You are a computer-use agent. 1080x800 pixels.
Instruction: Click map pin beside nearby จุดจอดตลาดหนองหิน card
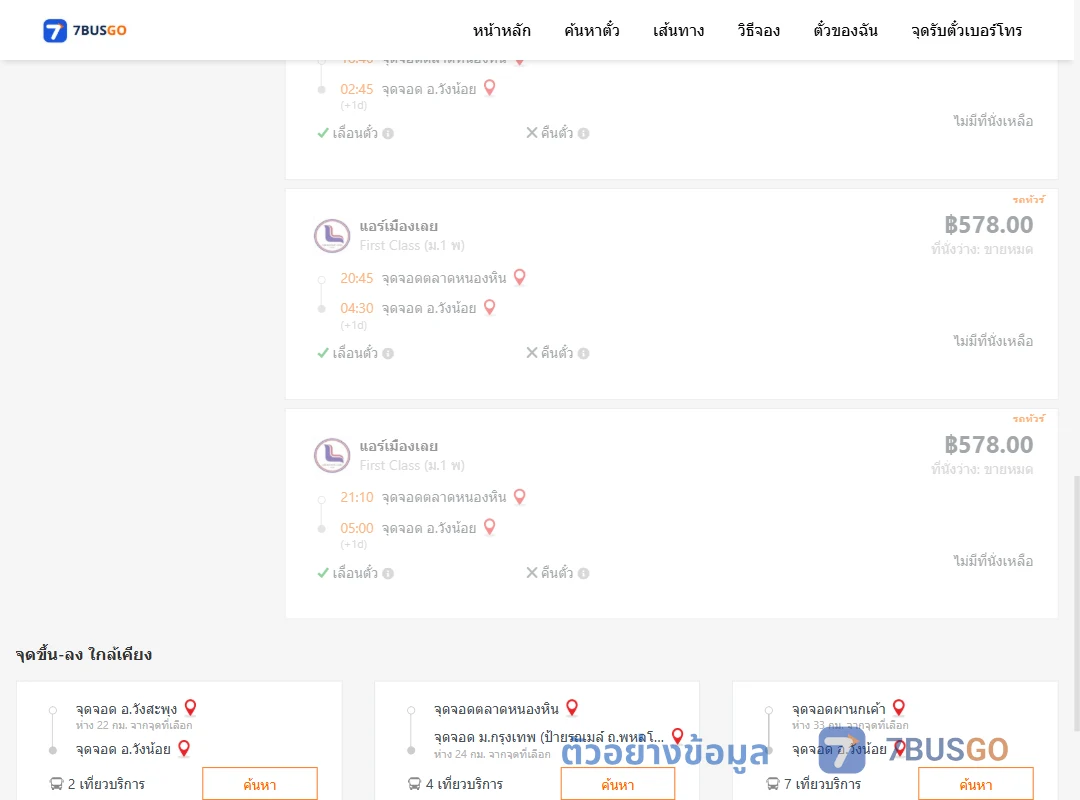572,708
